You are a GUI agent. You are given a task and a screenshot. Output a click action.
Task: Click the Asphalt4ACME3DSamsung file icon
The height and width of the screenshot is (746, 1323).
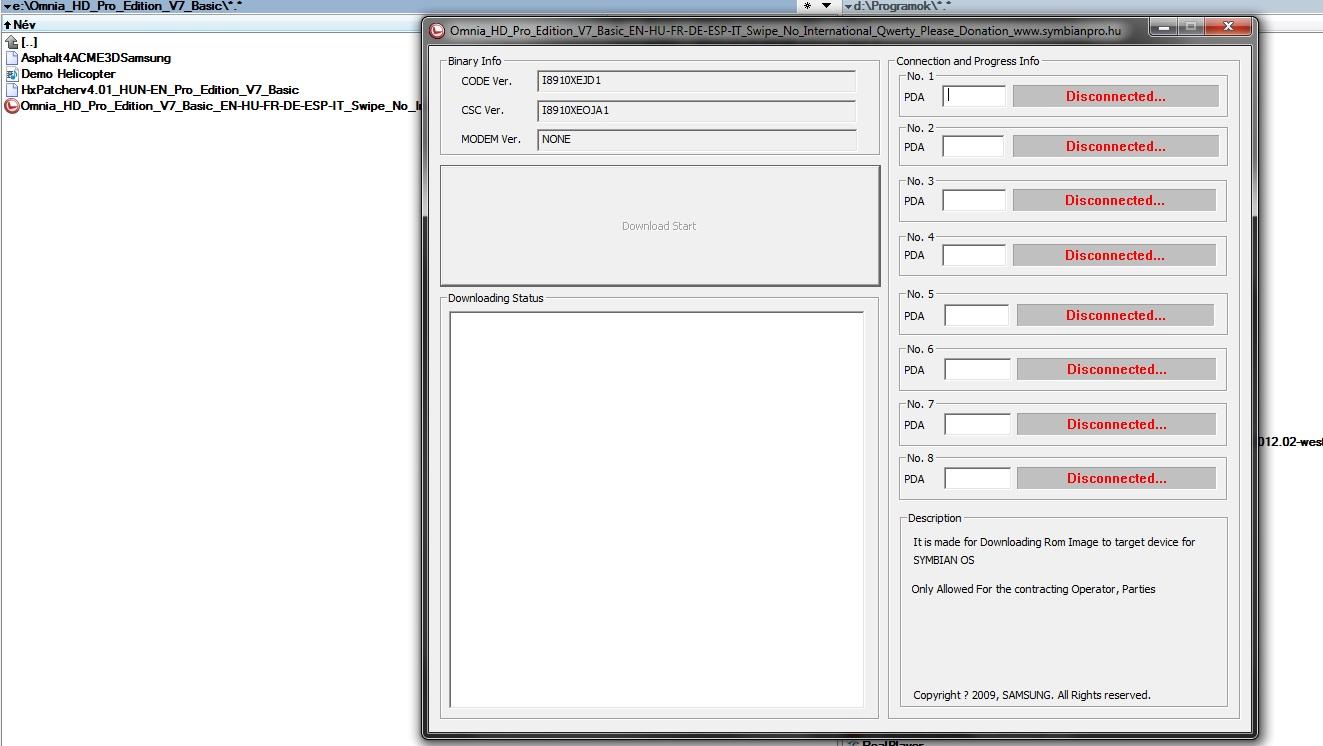(x=12, y=58)
